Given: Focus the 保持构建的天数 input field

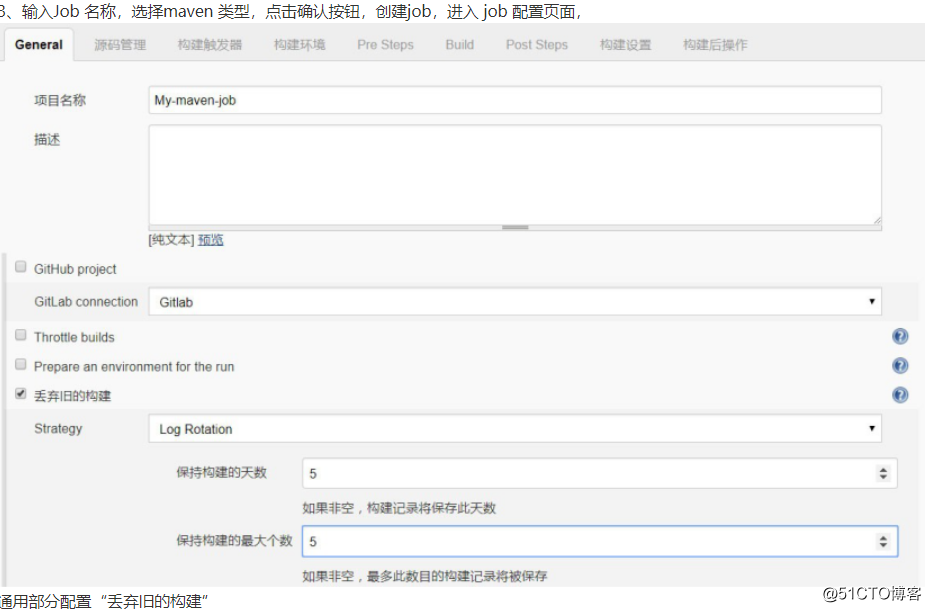Looking at the screenshot, I should tap(600, 473).
